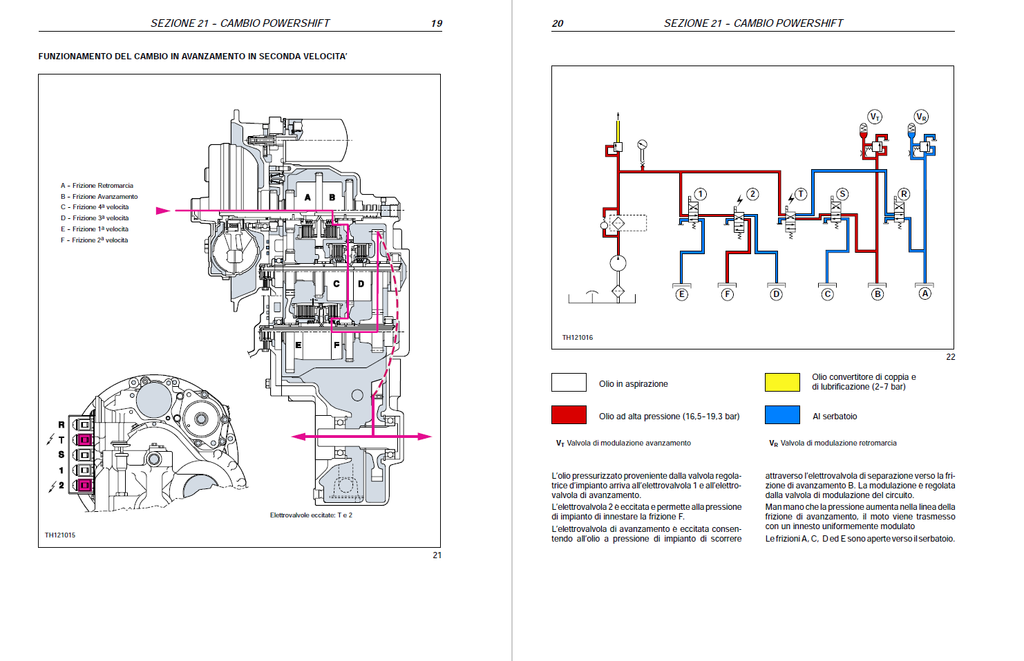Click the right page 'SEZIONE 21 - CAMBIO POWERSHIFT' header
This screenshot has height=661, width=1024.
[753, 24]
